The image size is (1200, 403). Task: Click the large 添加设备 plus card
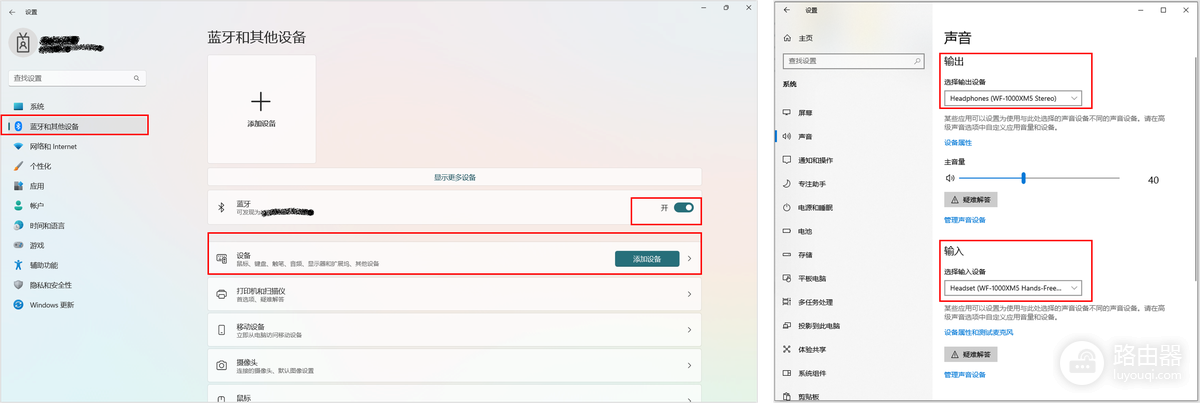click(262, 109)
